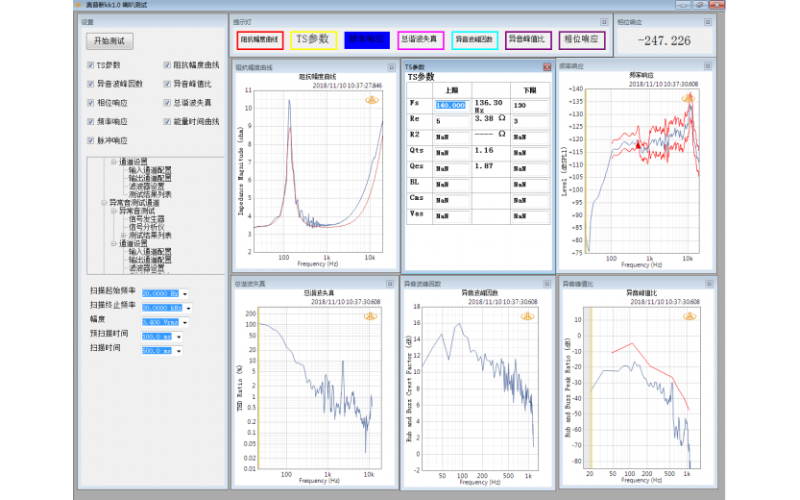Edit the Re upper limit field
800x500 pixels.
coord(452,121)
